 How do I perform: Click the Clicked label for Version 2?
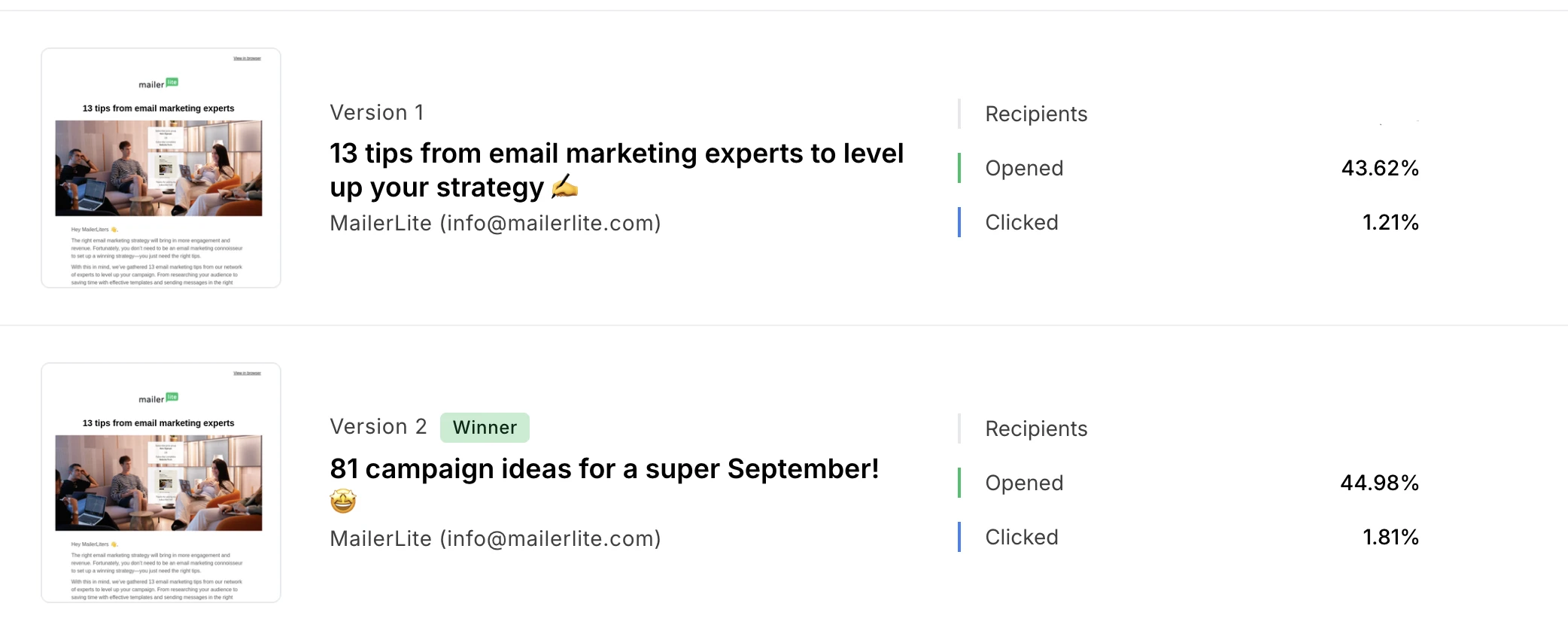(1022, 537)
